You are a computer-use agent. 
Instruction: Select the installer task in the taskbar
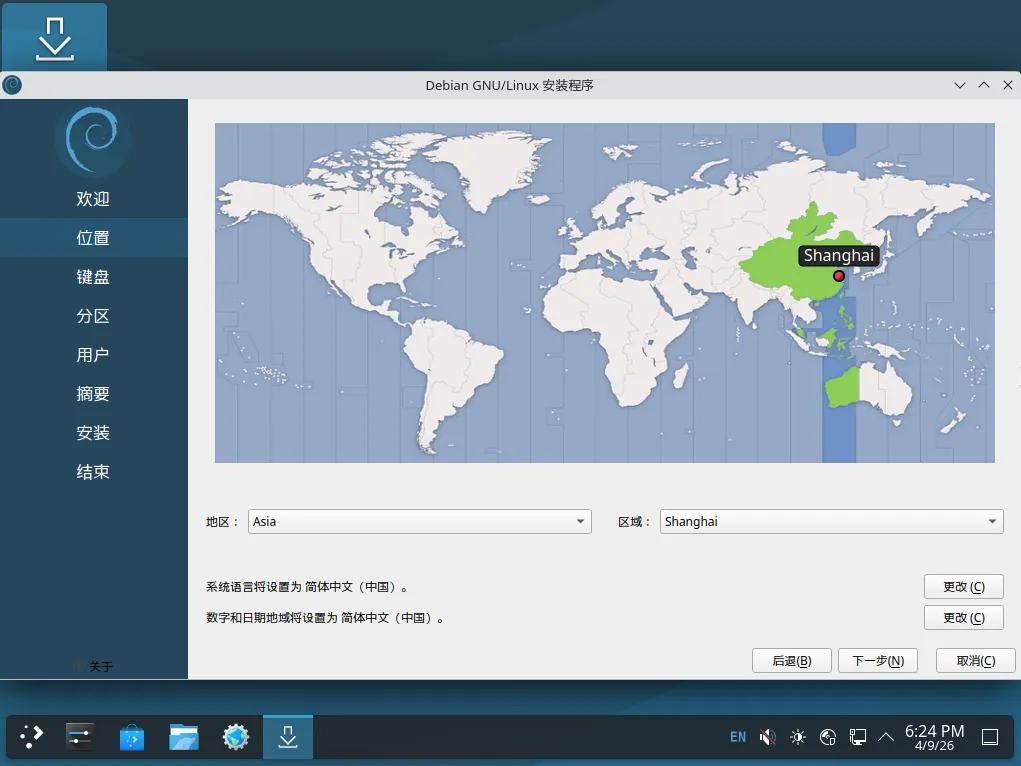tap(288, 737)
